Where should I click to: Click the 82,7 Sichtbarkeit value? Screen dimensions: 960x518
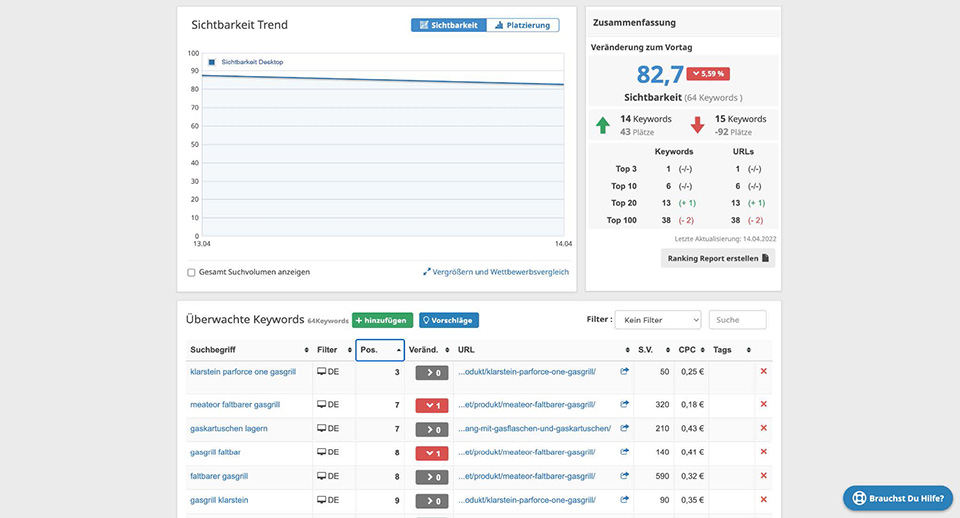point(659,75)
